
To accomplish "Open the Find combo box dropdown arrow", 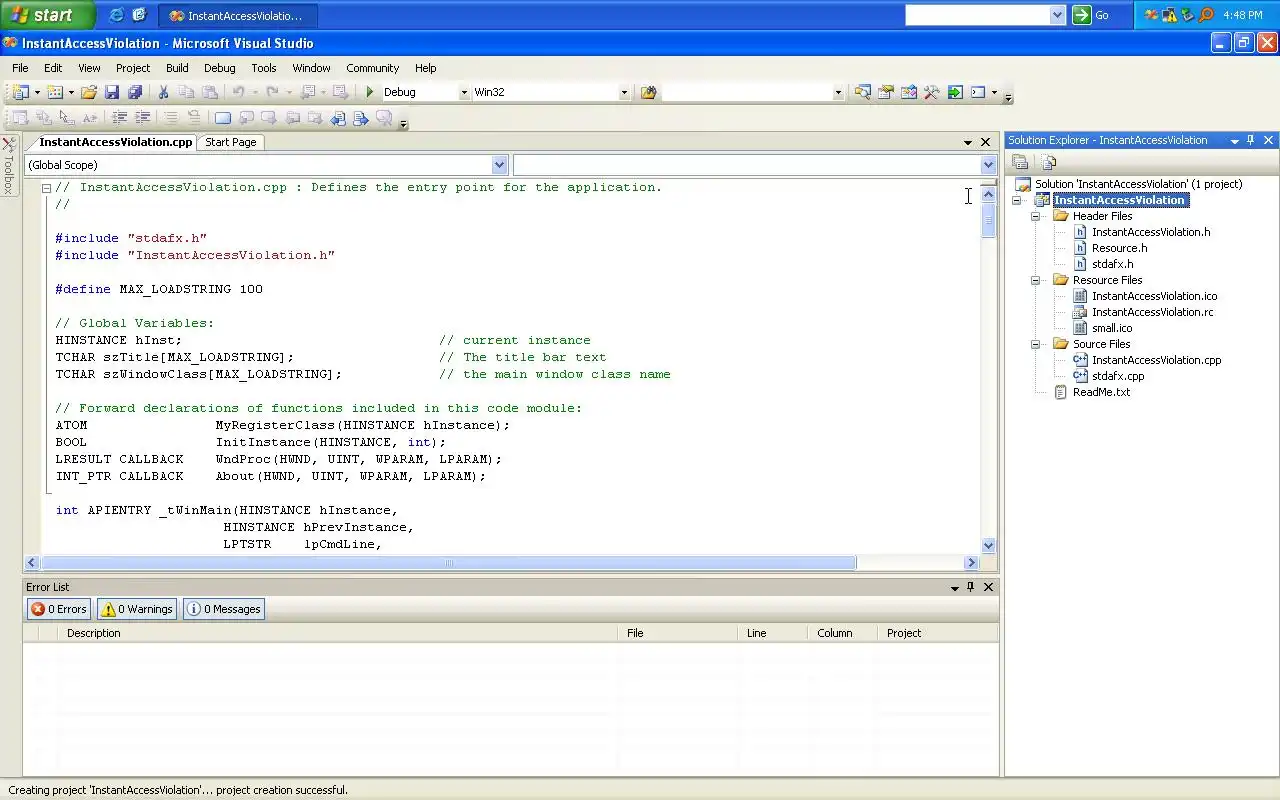I will [838, 92].
